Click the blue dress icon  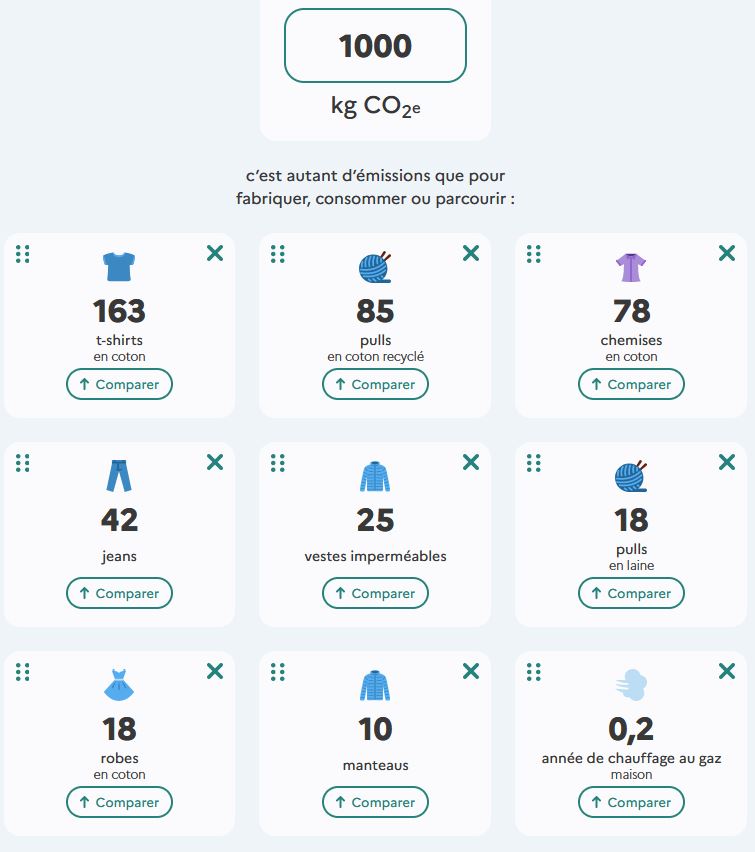(x=119, y=686)
